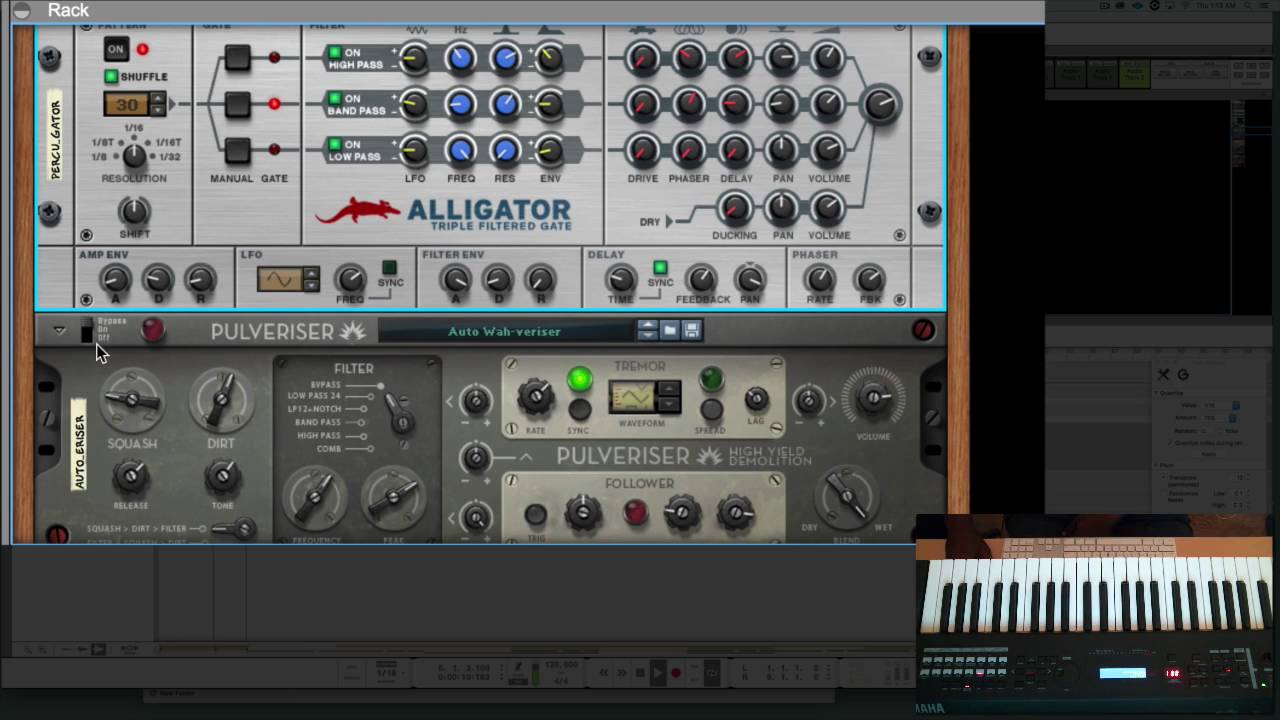Image resolution: width=1280 pixels, height=720 pixels.
Task: Click the Low Pass manual gate button
Action: coord(238,150)
